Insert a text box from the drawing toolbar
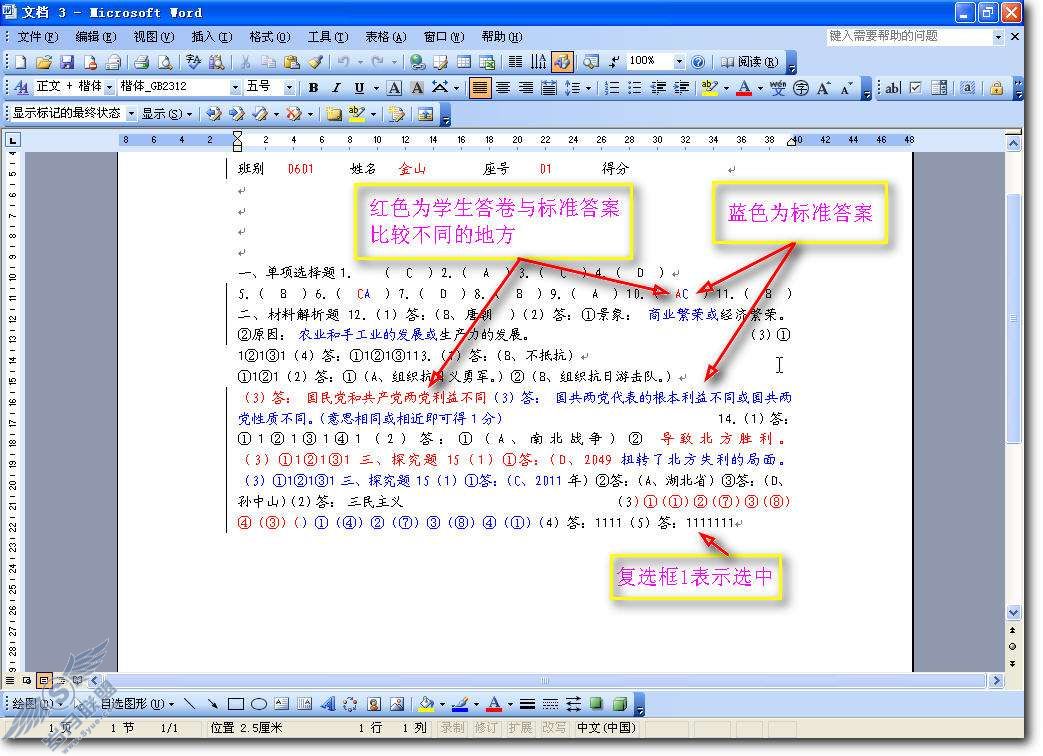1043x756 pixels. click(x=281, y=703)
